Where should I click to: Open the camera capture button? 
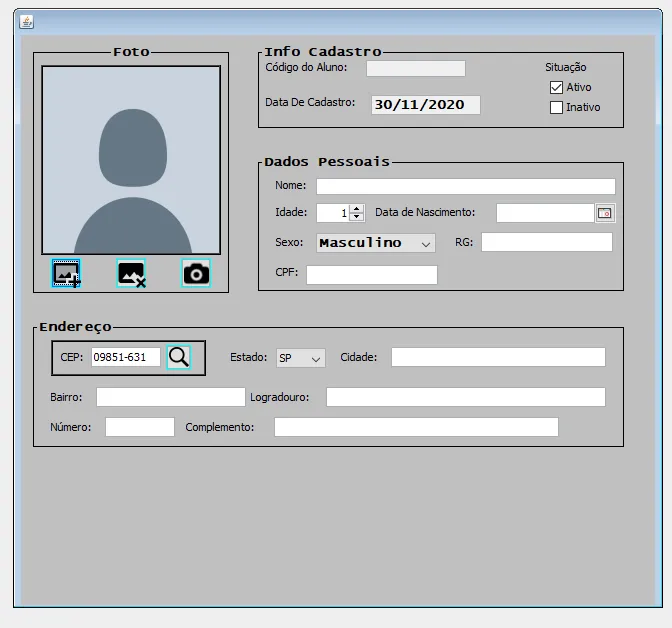click(196, 273)
